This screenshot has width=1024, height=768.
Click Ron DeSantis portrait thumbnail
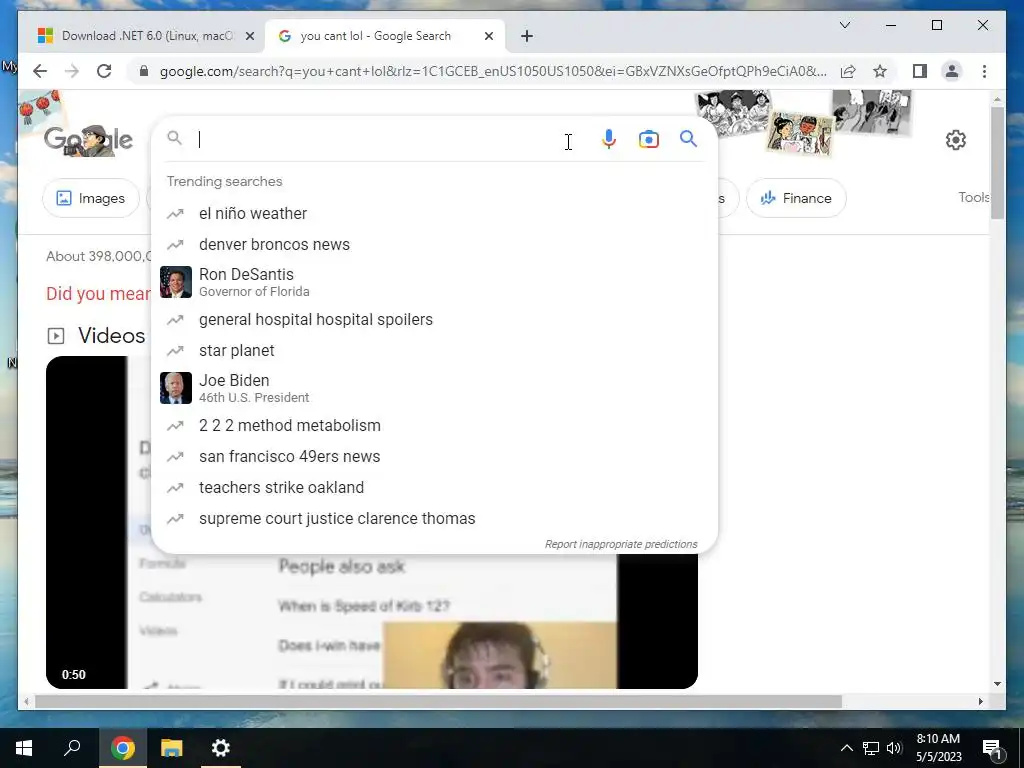(176, 282)
